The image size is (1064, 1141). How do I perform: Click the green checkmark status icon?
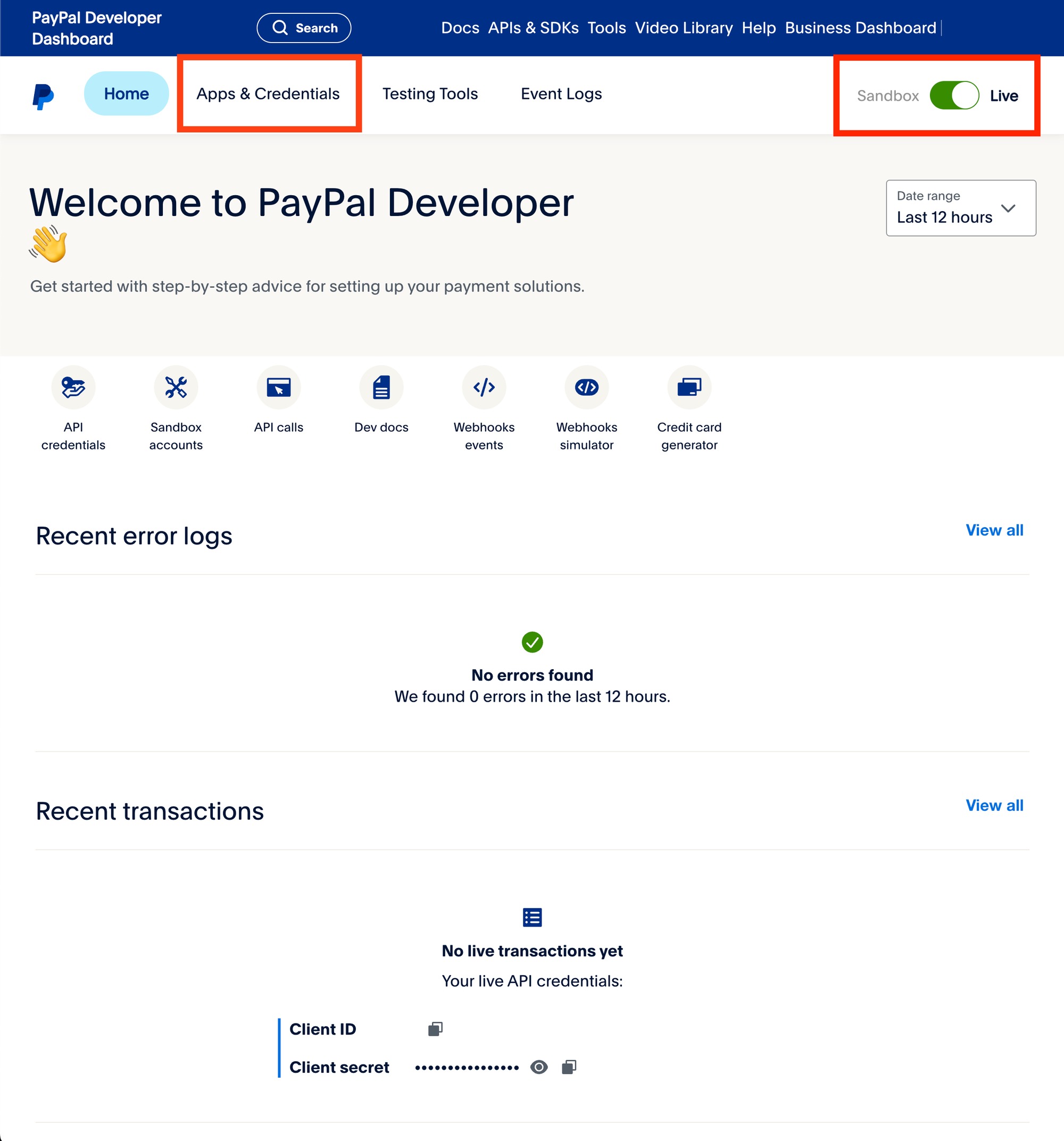[x=532, y=642]
